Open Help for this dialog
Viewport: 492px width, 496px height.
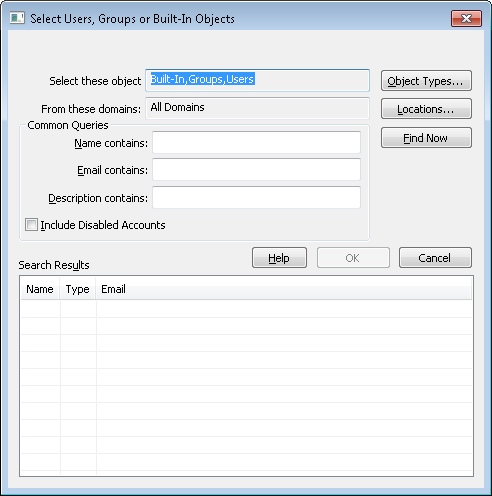(x=279, y=258)
